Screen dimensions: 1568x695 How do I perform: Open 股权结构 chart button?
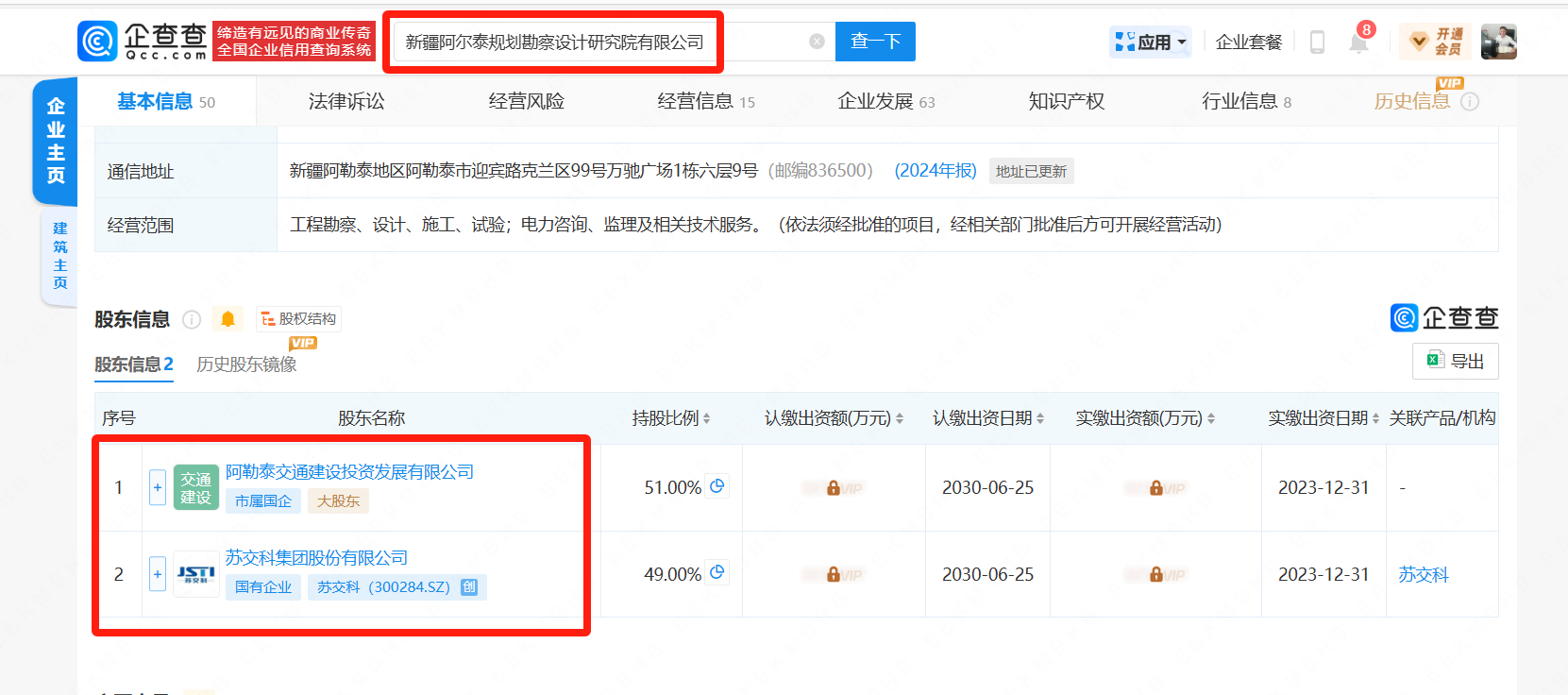(298, 319)
